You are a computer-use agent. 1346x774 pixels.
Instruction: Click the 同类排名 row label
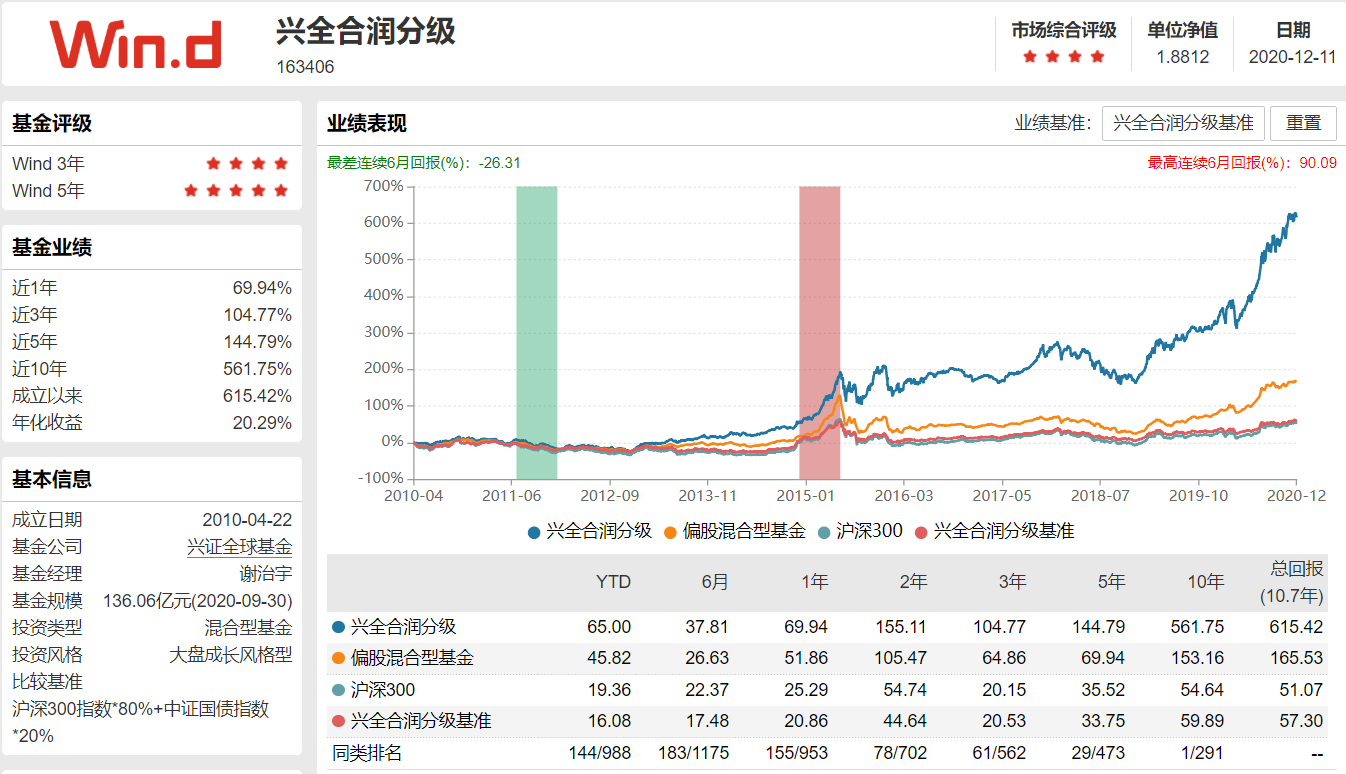pyautogui.click(x=367, y=753)
